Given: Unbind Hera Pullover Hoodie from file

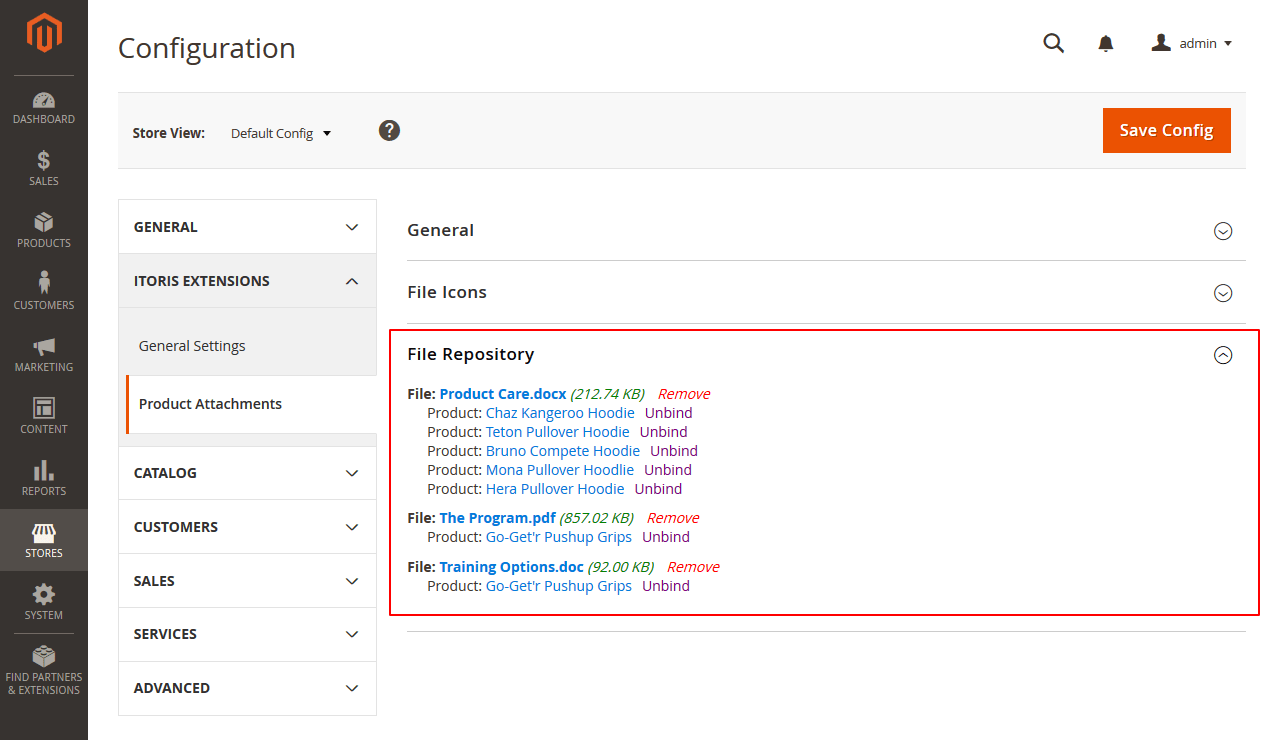Looking at the screenshot, I should (658, 489).
